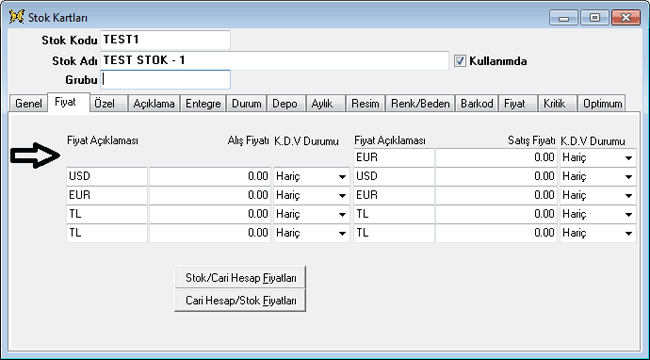
Task: Open the Aylık tab
Action: [325, 103]
